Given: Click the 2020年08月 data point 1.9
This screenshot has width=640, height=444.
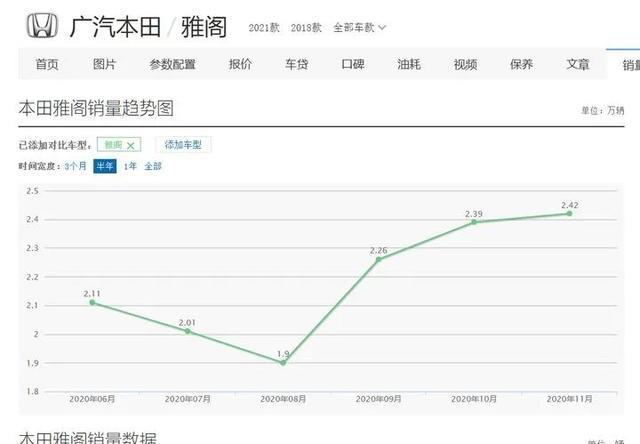Looking at the screenshot, I should pyautogui.click(x=283, y=362).
